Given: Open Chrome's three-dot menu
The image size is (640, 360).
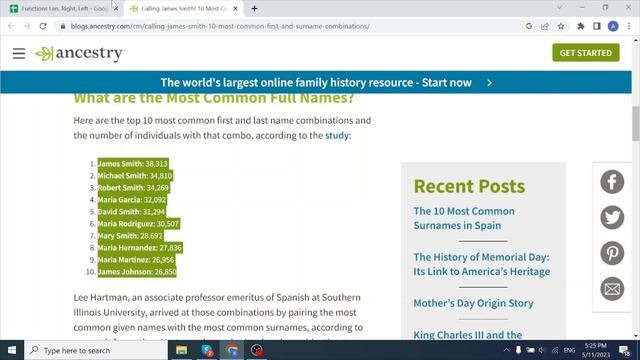Looking at the screenshot, I should (x=629, y=26).
